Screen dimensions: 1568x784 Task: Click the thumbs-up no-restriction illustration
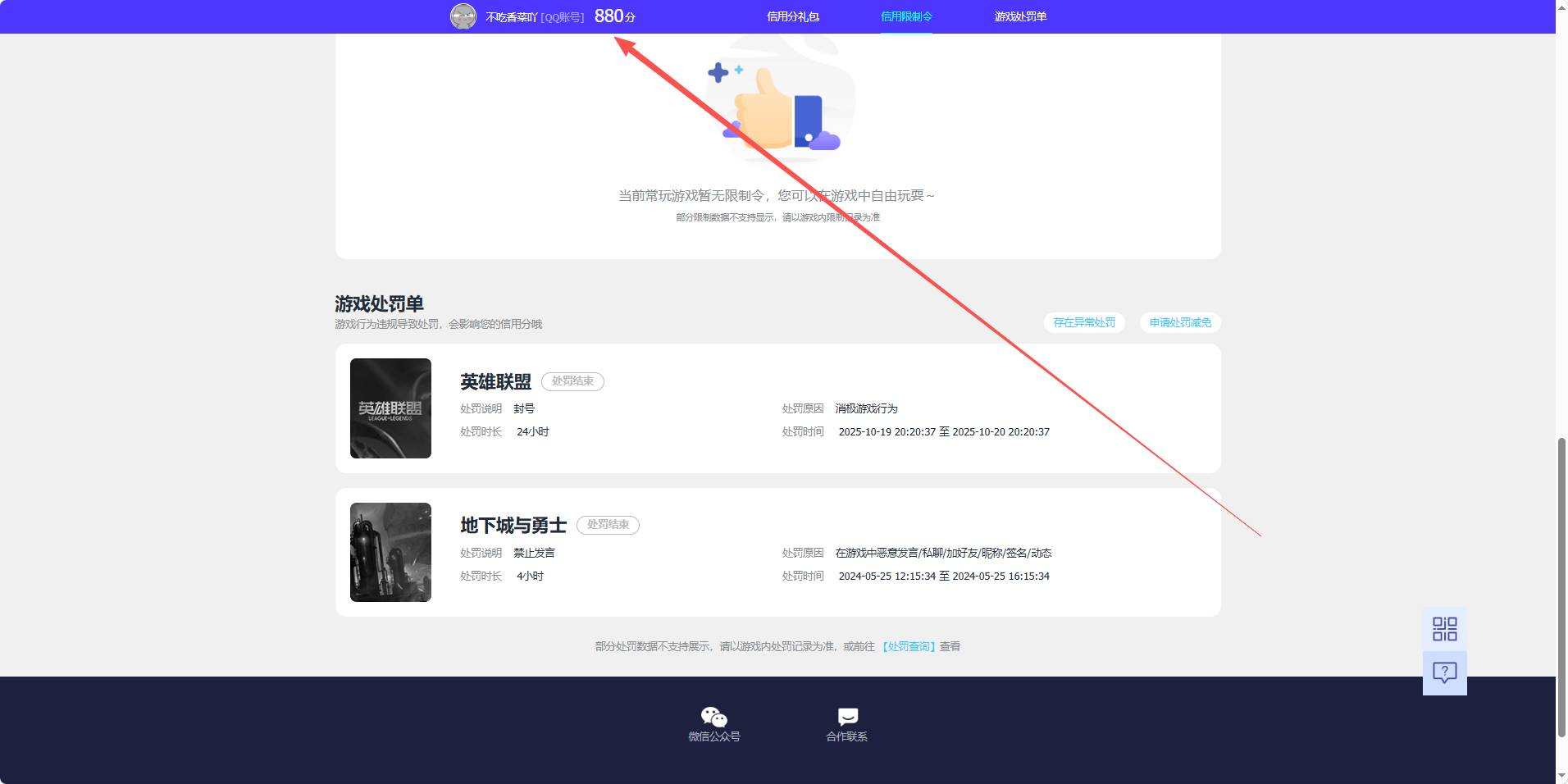tap(781, 98)
